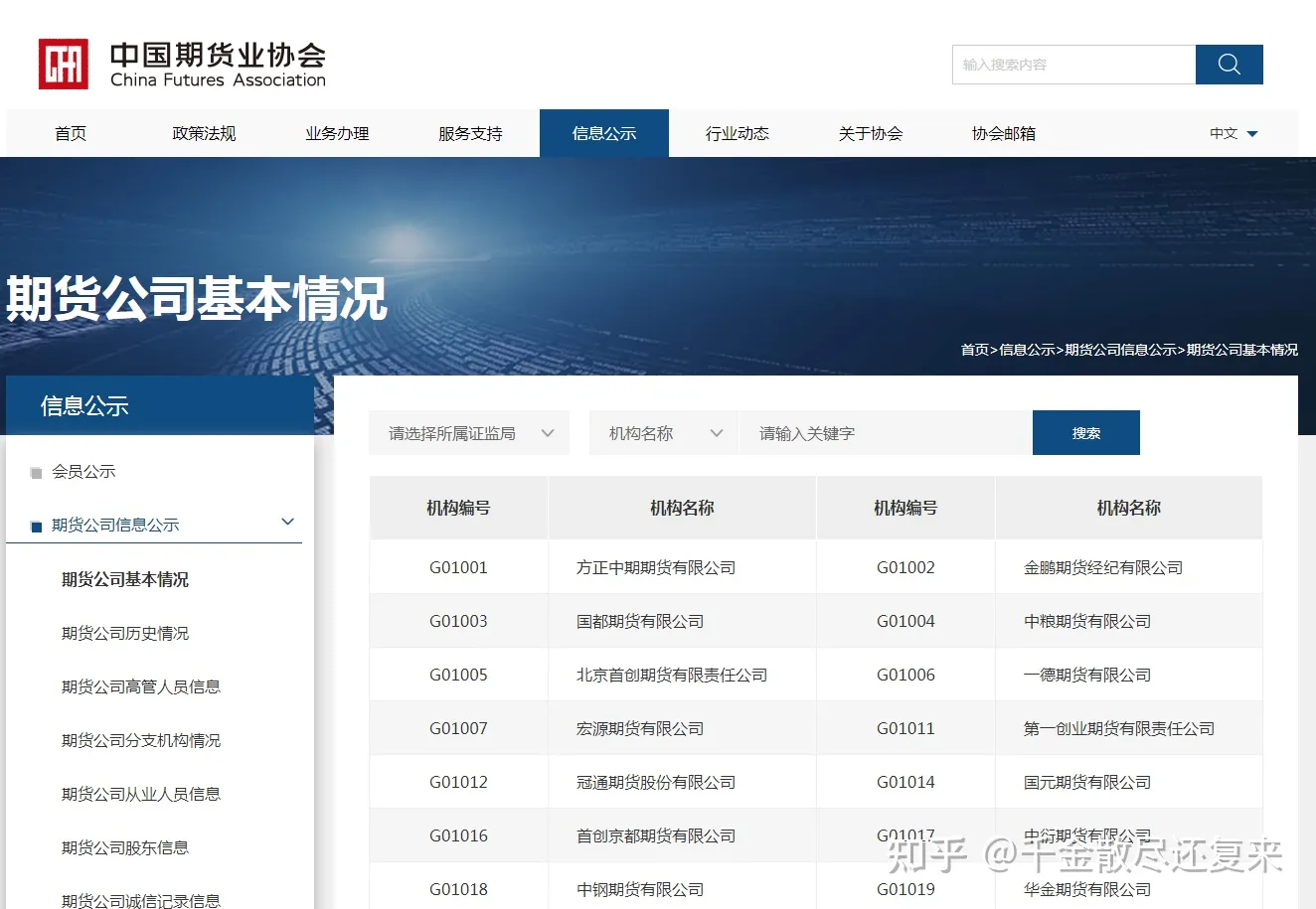Viewport: 1316px width, 909px height.
Task: Open the 行业动态 nav item
Action: [x=737, y=133]
